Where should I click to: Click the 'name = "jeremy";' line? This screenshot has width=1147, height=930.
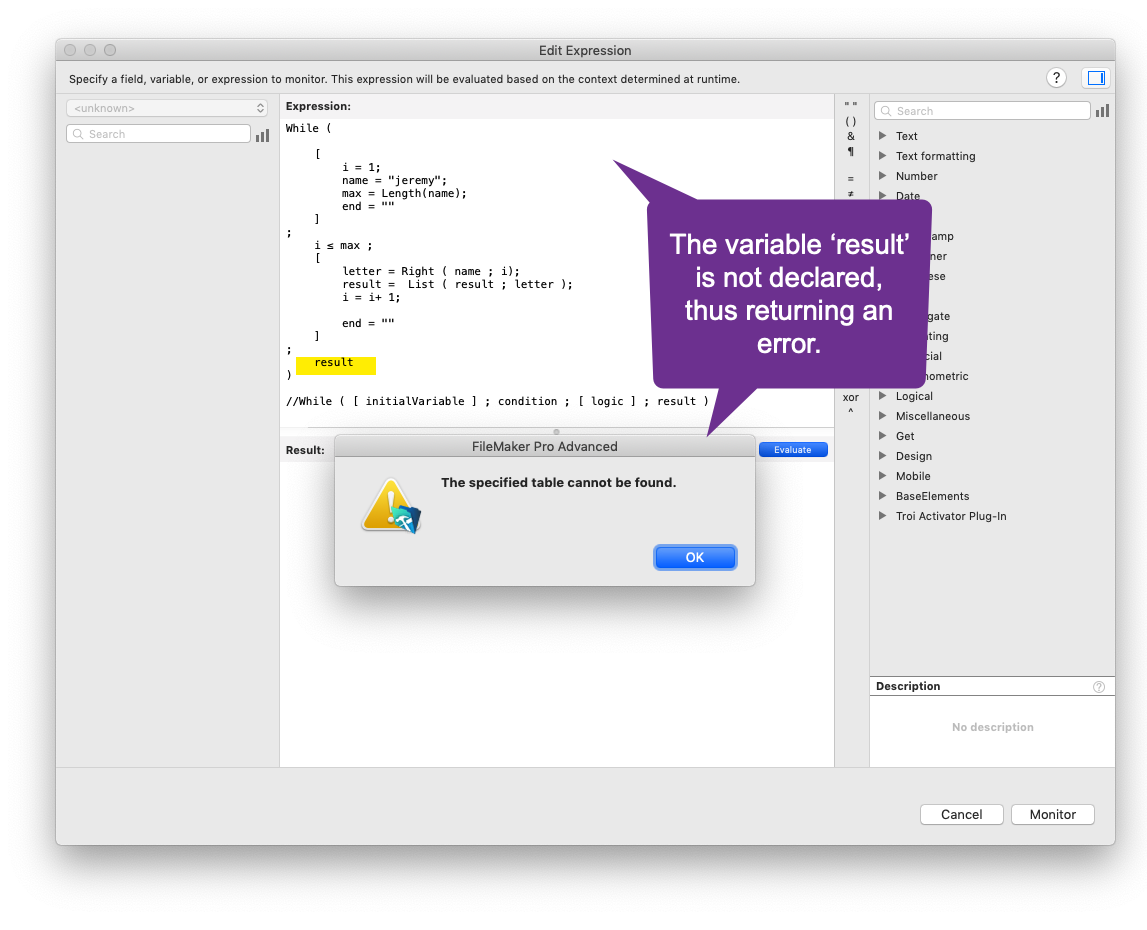[x=394, y=181]
